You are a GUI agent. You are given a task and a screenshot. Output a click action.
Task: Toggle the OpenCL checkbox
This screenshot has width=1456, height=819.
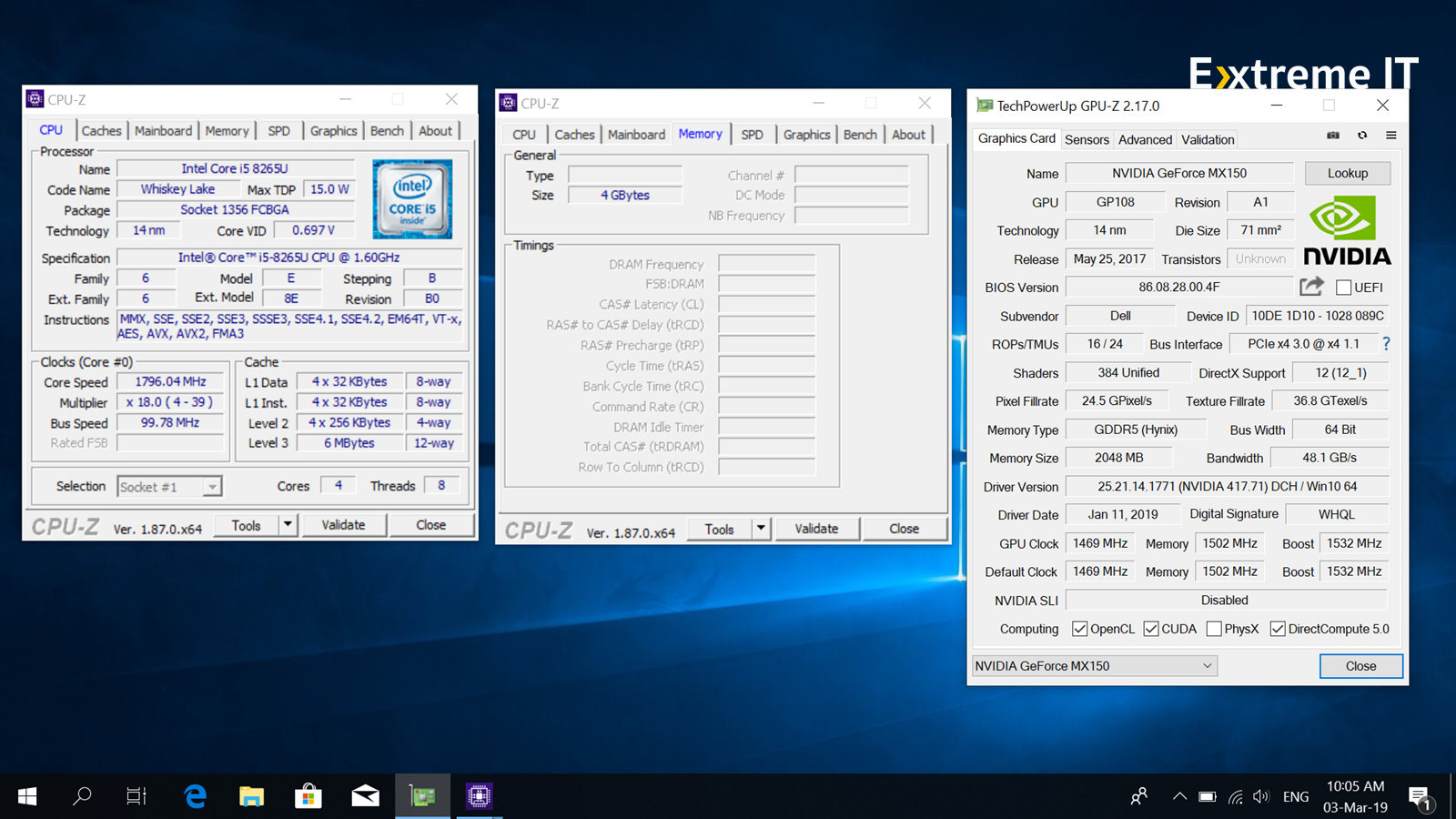(x=1080, y=629)
